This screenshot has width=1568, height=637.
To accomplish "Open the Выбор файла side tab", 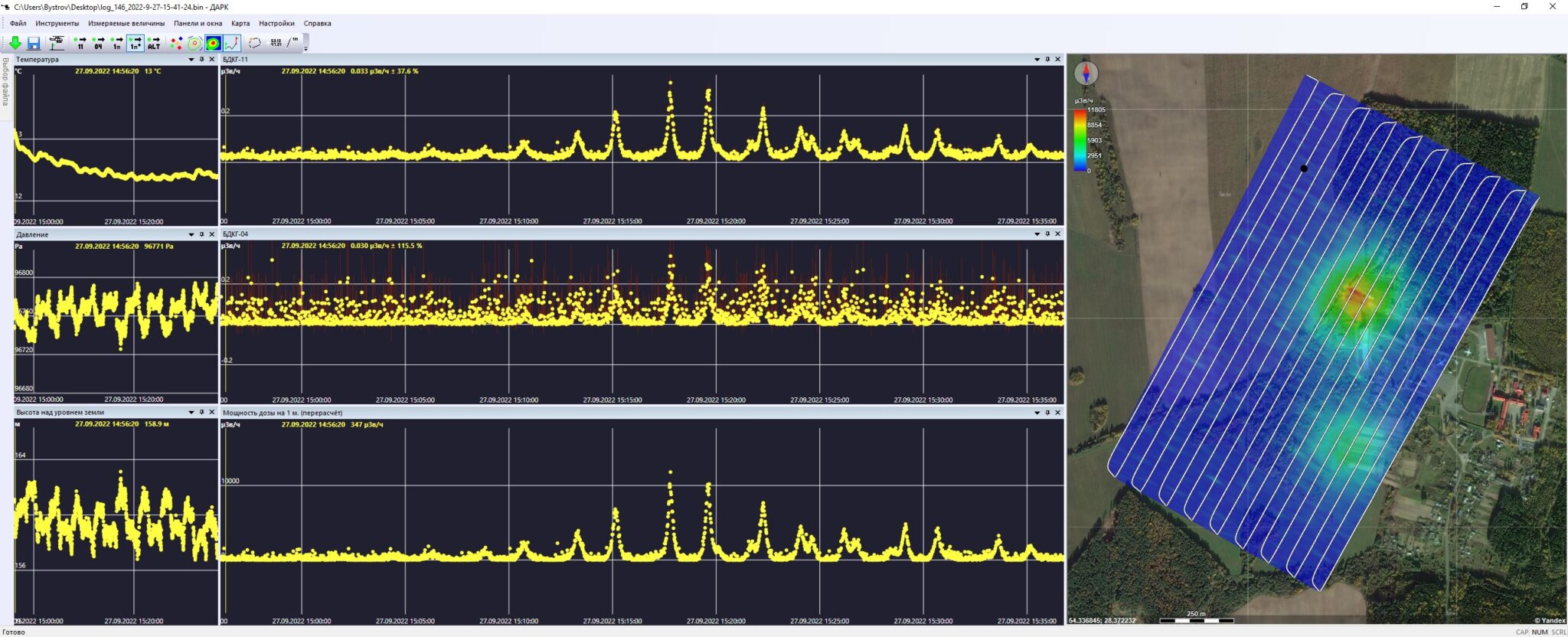I will [x=5, y=80].
